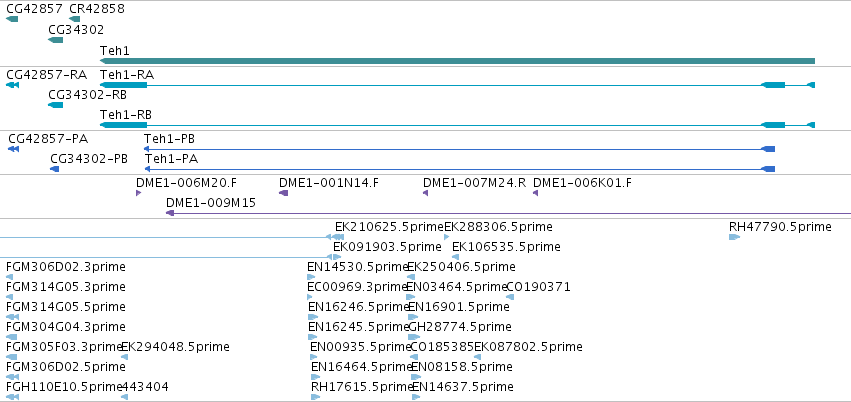Select the DME1-001N14.F feature label

coord(329,183)
